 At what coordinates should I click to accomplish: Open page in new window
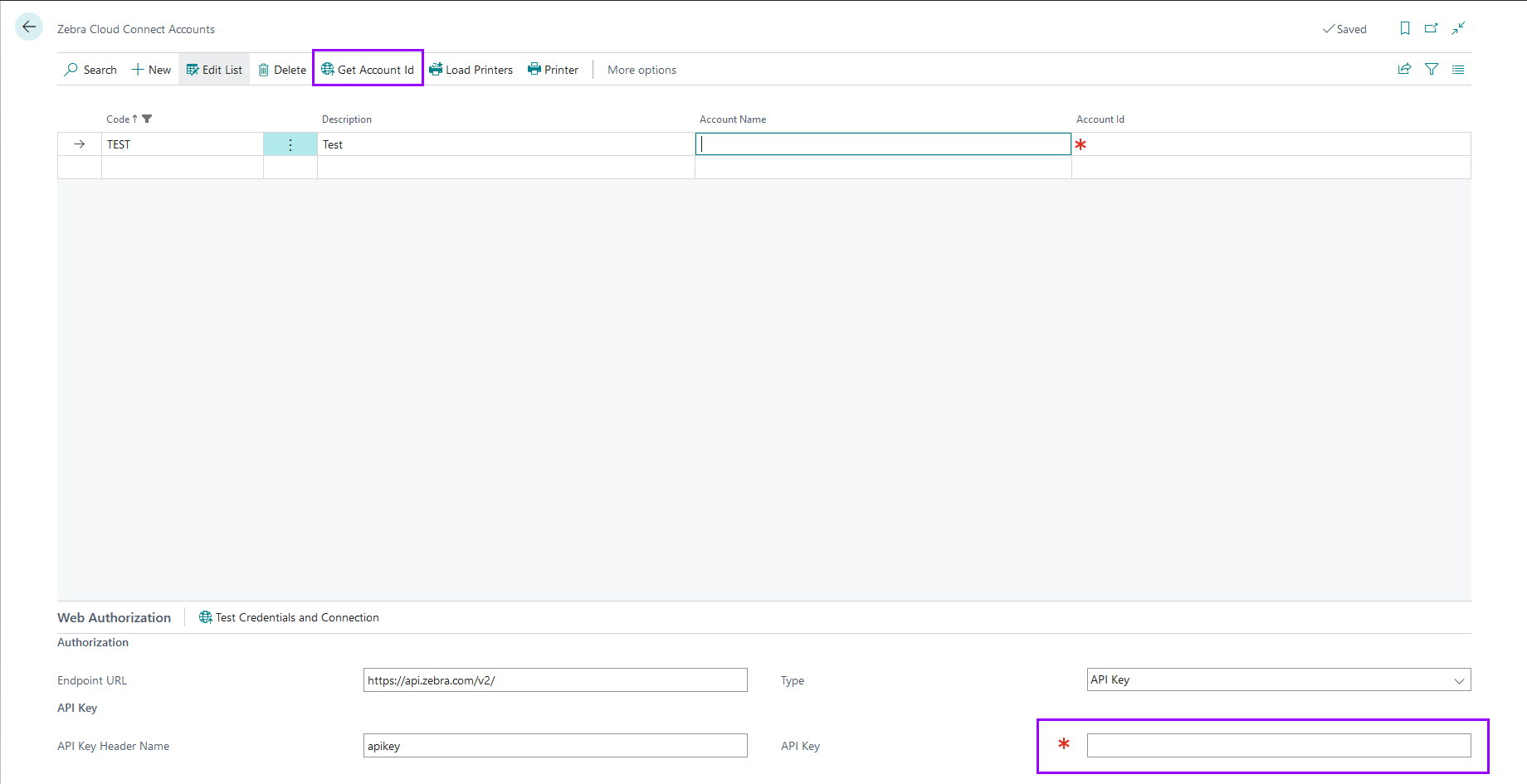pos(1432,28)
